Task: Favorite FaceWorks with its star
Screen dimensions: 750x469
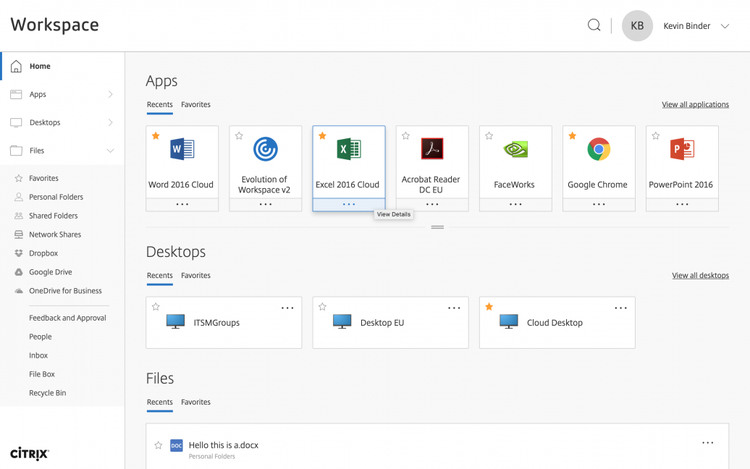Action: coord(489,136)
